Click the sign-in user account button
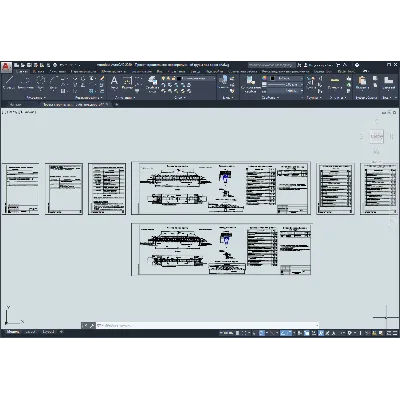Screen dimensions: 400x400 coord(318,65)
